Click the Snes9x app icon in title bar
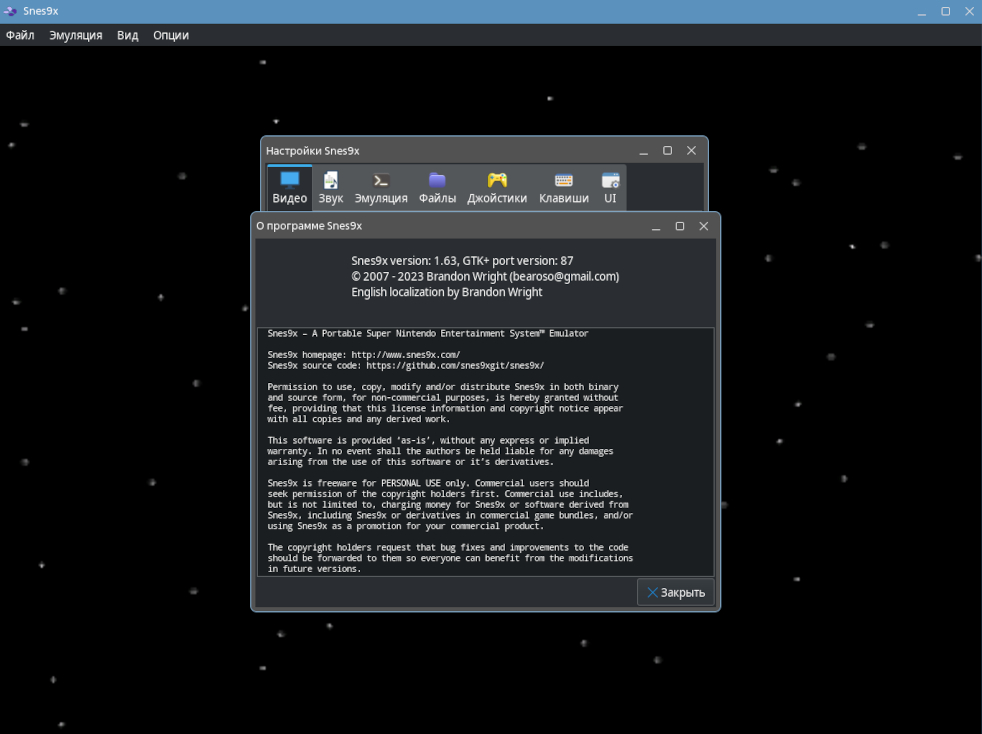982x734 pixels. point(11,11)
